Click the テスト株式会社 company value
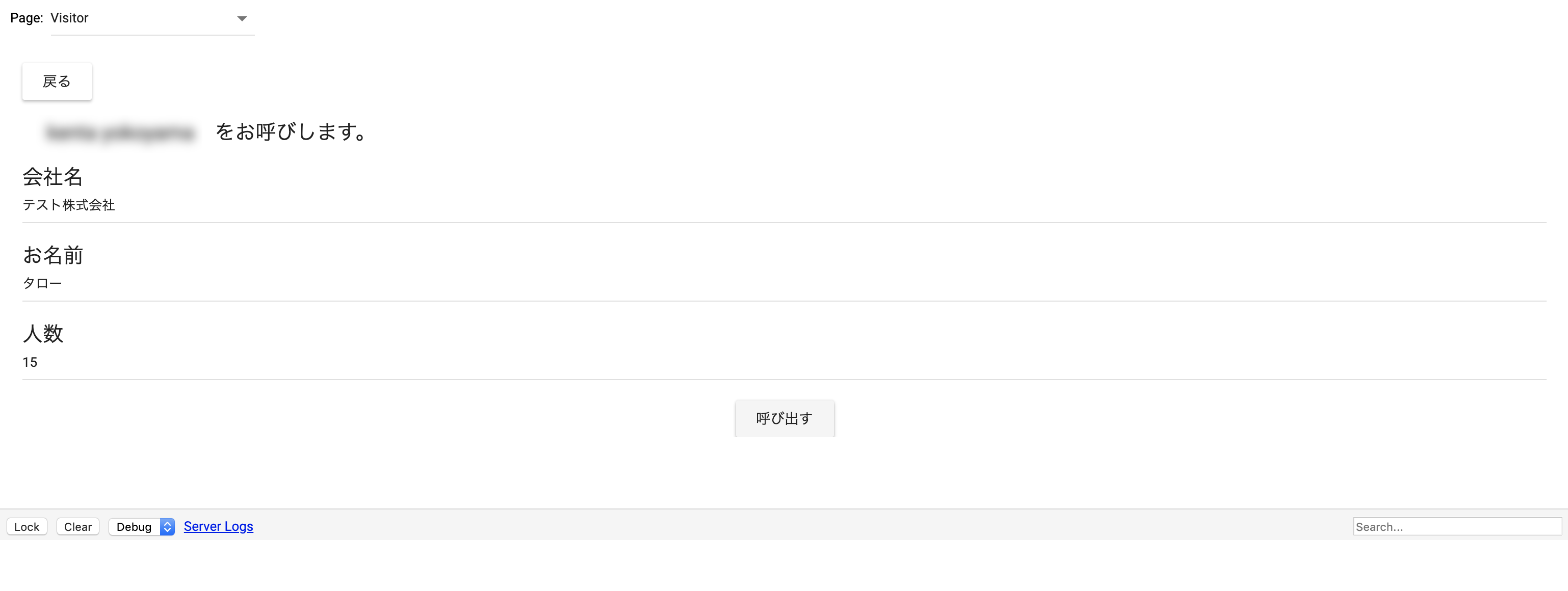The height and width of the screenshot is (591, 1568). (x=69, y=205)
